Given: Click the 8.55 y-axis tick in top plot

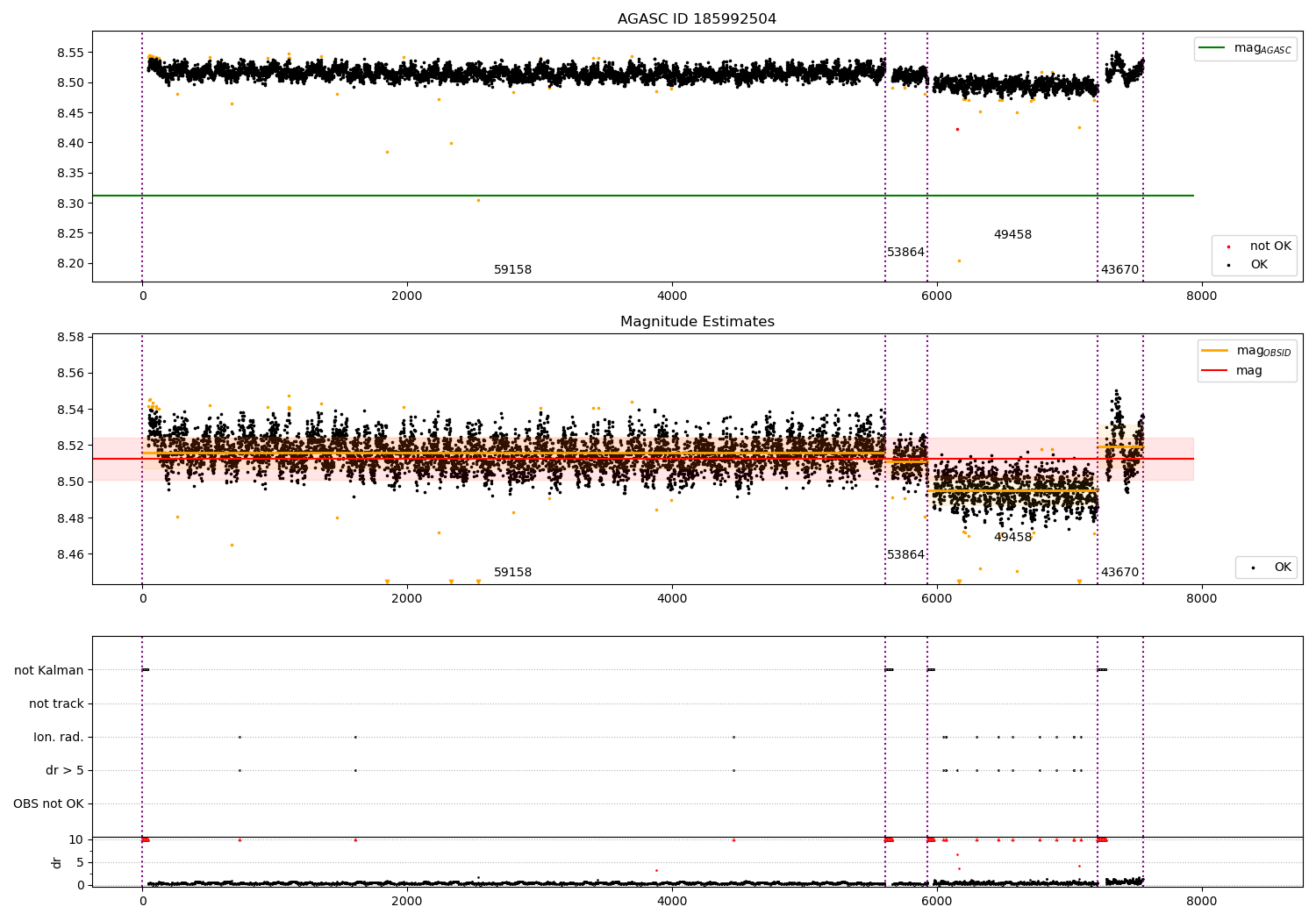Looking at the screenshot, I should [x=70, y=53].
